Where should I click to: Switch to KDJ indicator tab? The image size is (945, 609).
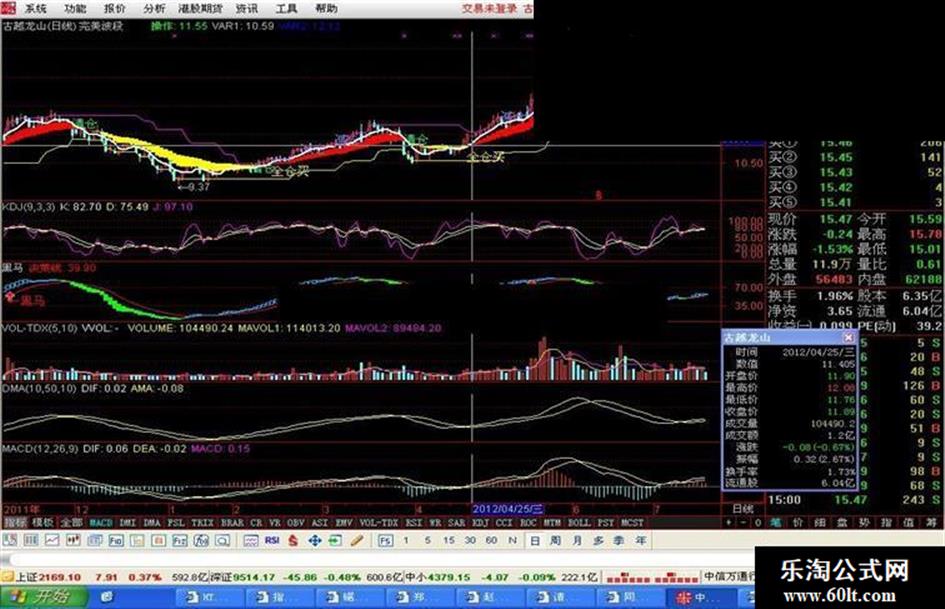coord(480,523)
